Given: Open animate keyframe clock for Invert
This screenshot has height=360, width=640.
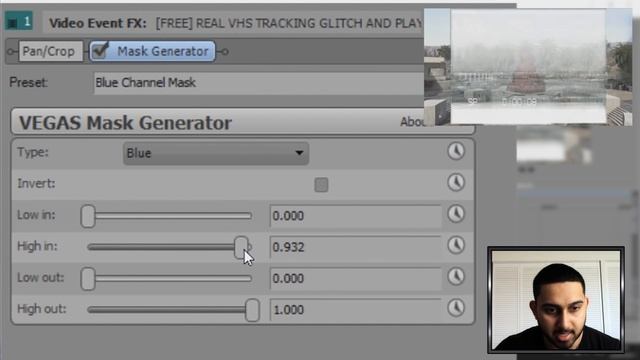Looking at the screenshot, I should (x=456, y=182).
